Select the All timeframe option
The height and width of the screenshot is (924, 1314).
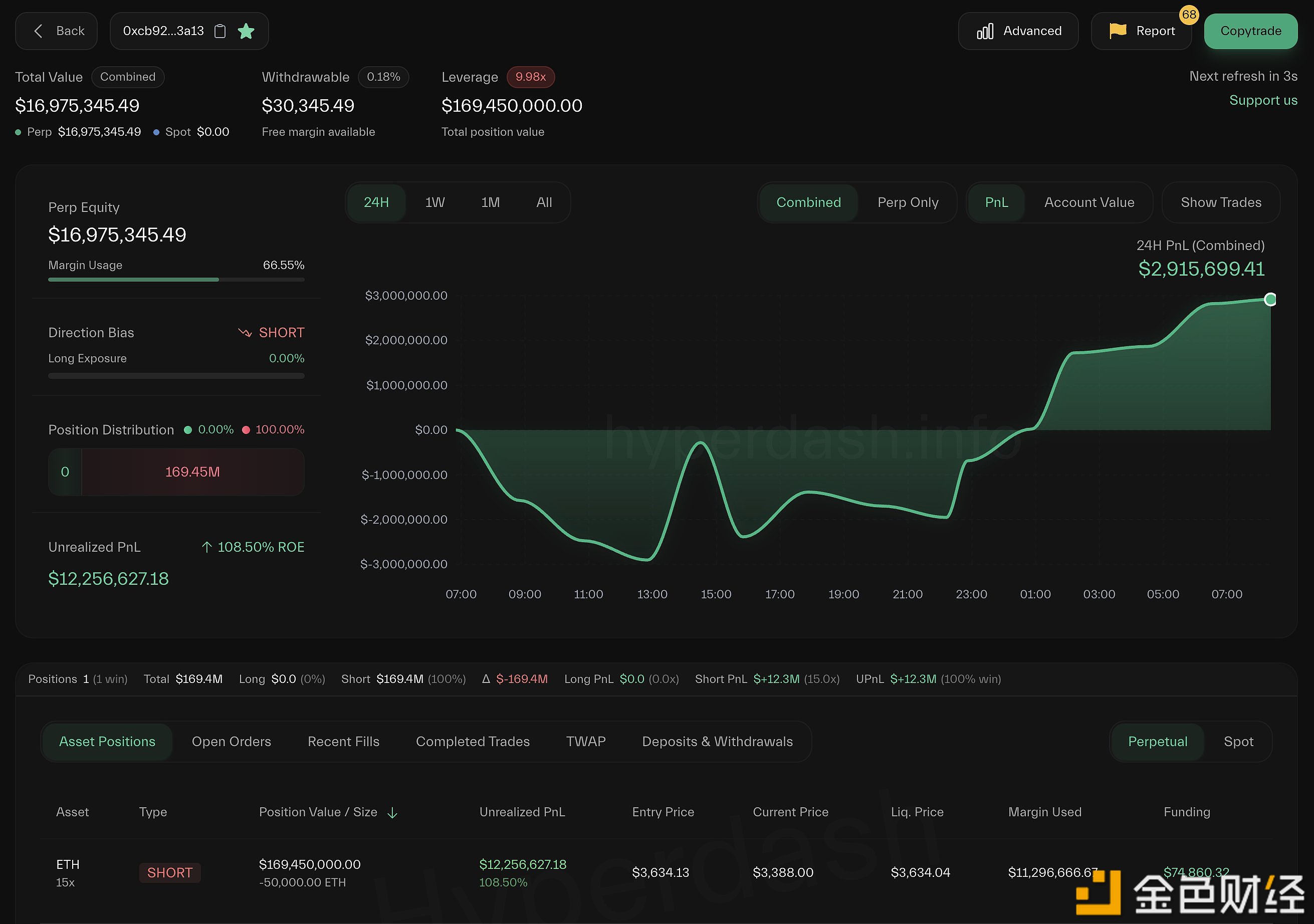coord(544,202)
